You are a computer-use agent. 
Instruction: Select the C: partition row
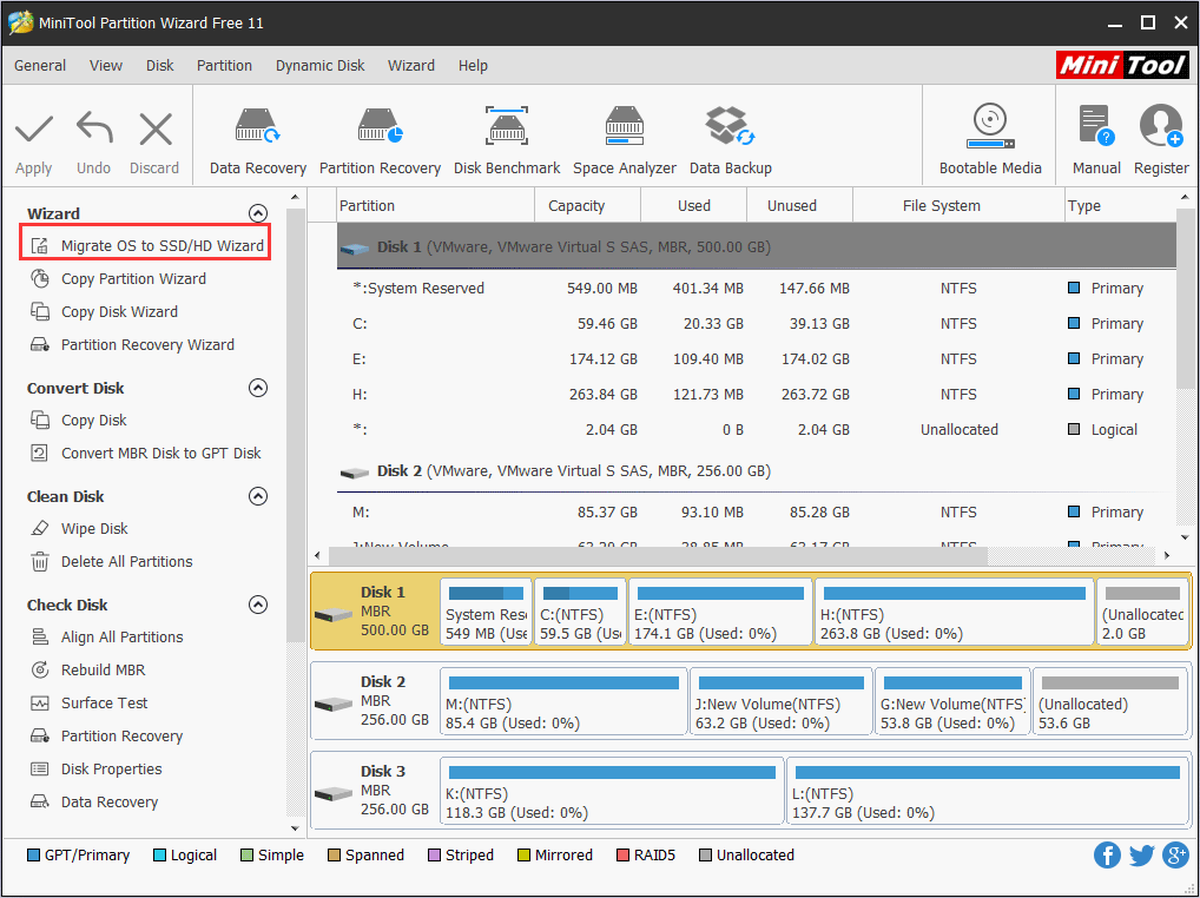point(756,324)
